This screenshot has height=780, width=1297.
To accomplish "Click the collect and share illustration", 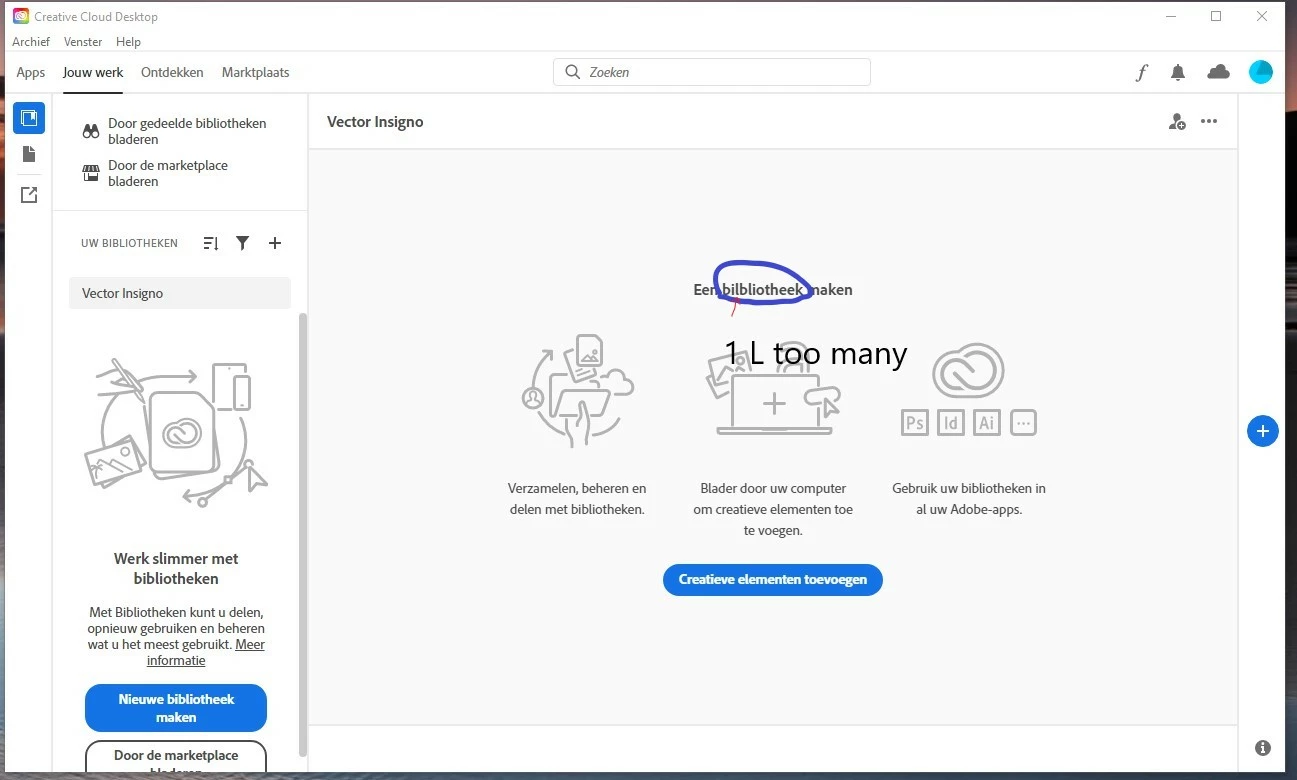I will (x=577, y=391).
